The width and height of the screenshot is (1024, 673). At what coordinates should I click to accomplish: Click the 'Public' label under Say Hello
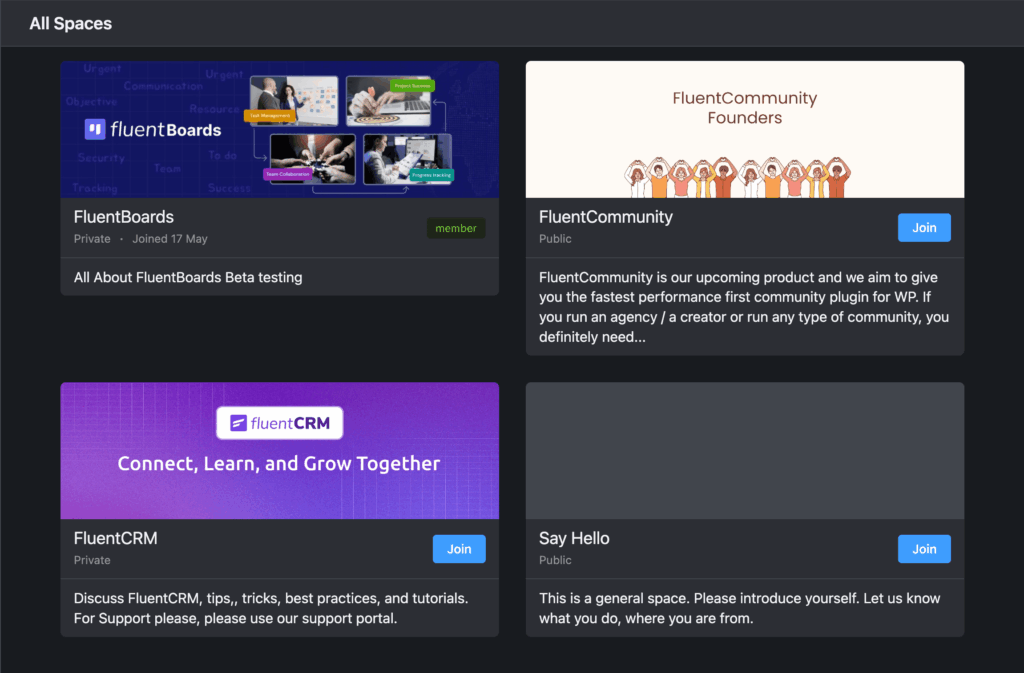(x=555, y=560)
